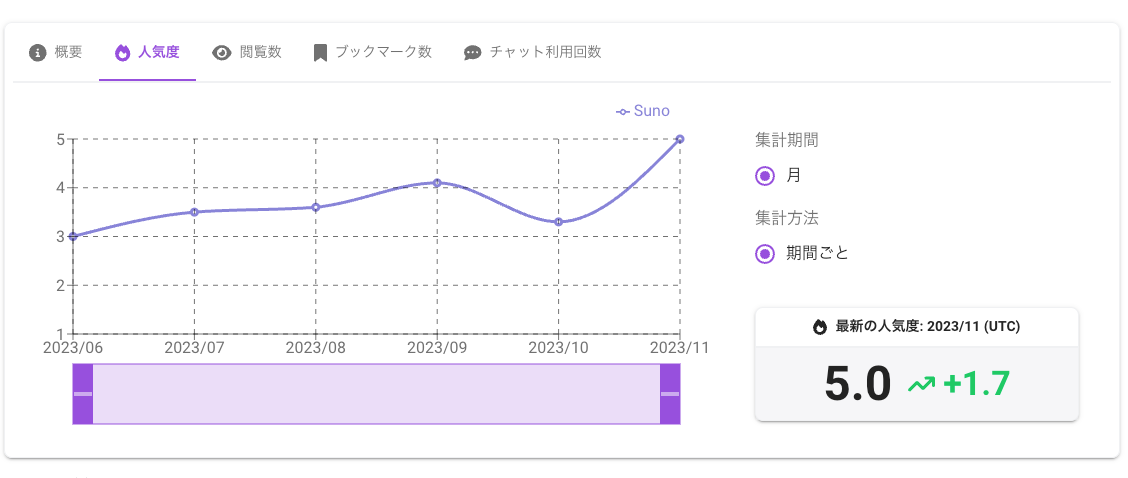Click the flame icon on 人気度 tab
The image size is (1128, 478).
123,53
